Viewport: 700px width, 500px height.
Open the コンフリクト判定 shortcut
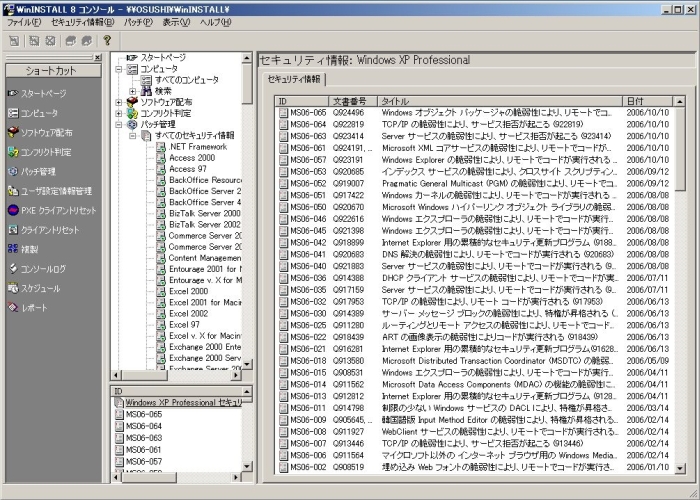click(40, 152)
